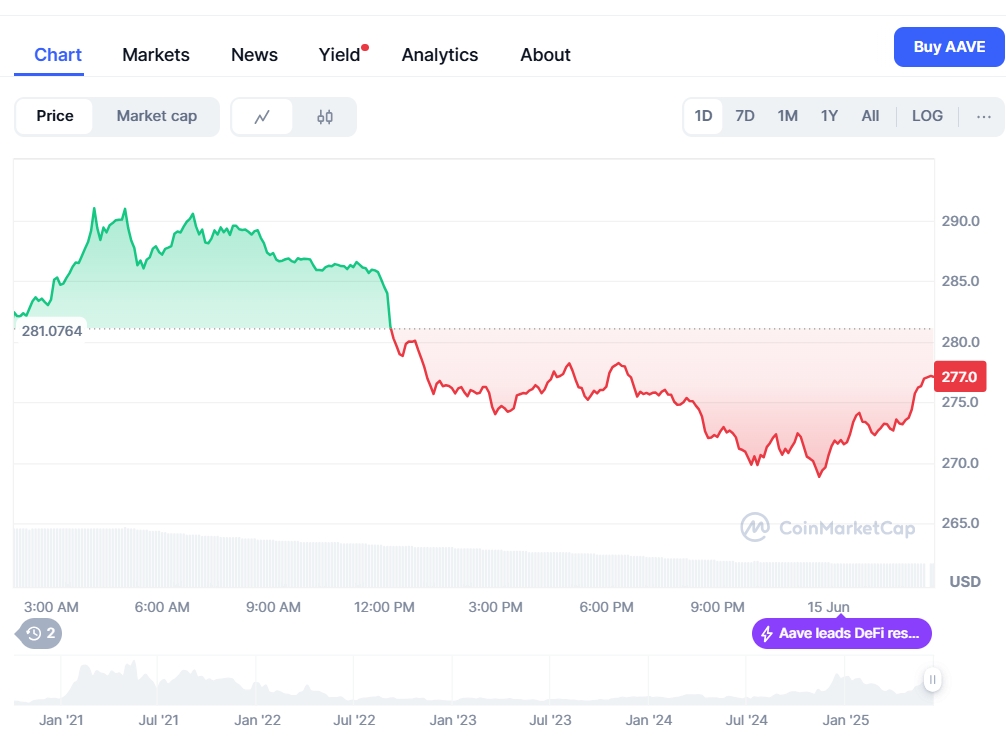Select the 7D time range
1006x753 pixels.
click(x=744, y=116)
